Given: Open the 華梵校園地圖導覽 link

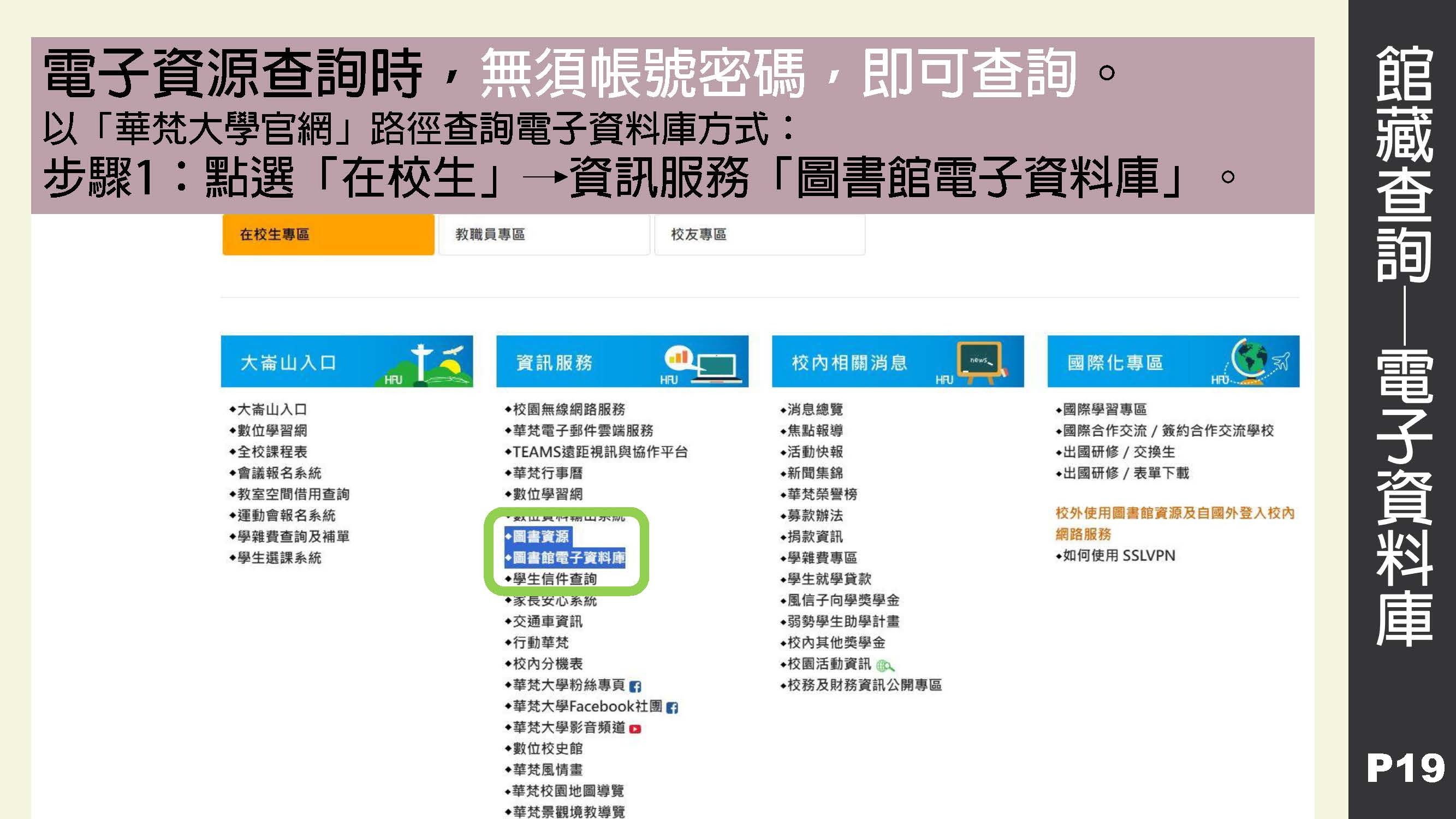Looking at the screenshot, I should point(568,791).
